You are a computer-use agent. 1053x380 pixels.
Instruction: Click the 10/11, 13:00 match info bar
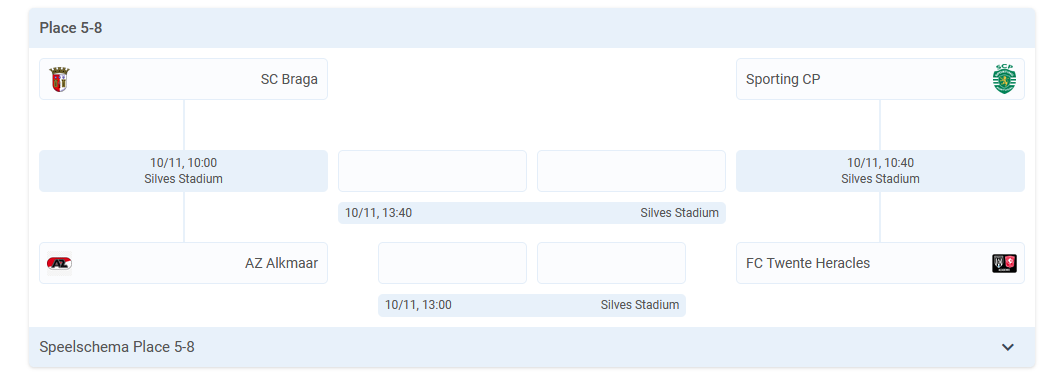pos(532,305)
